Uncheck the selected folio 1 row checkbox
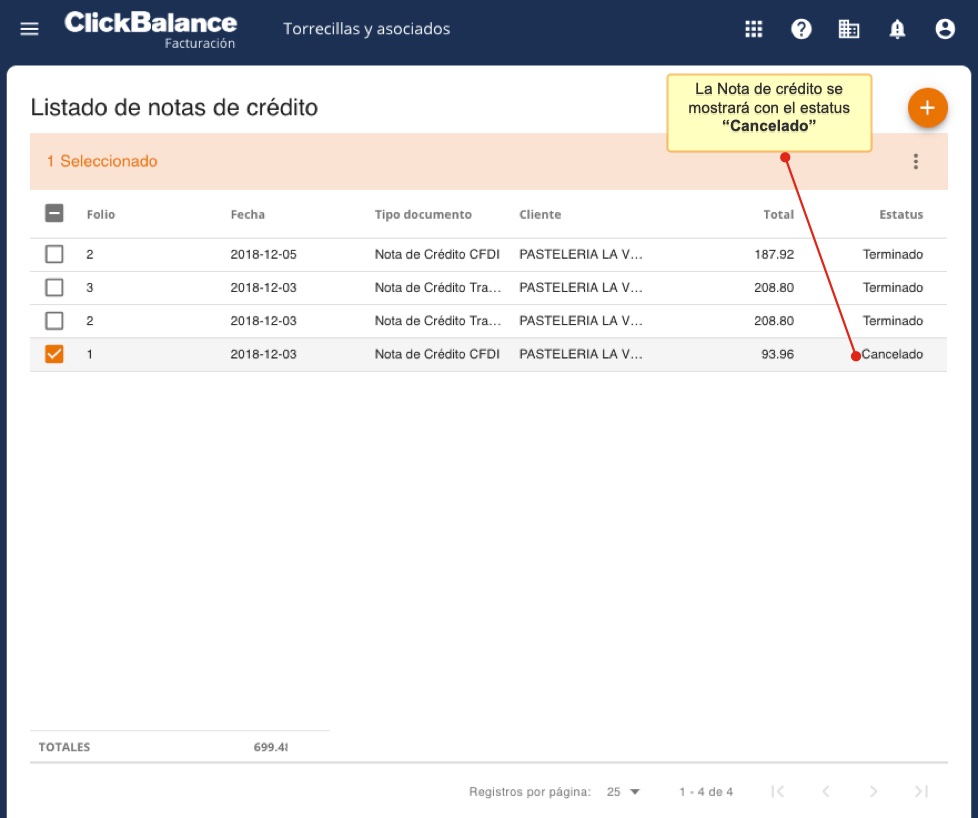 click(x=54, y=354)
